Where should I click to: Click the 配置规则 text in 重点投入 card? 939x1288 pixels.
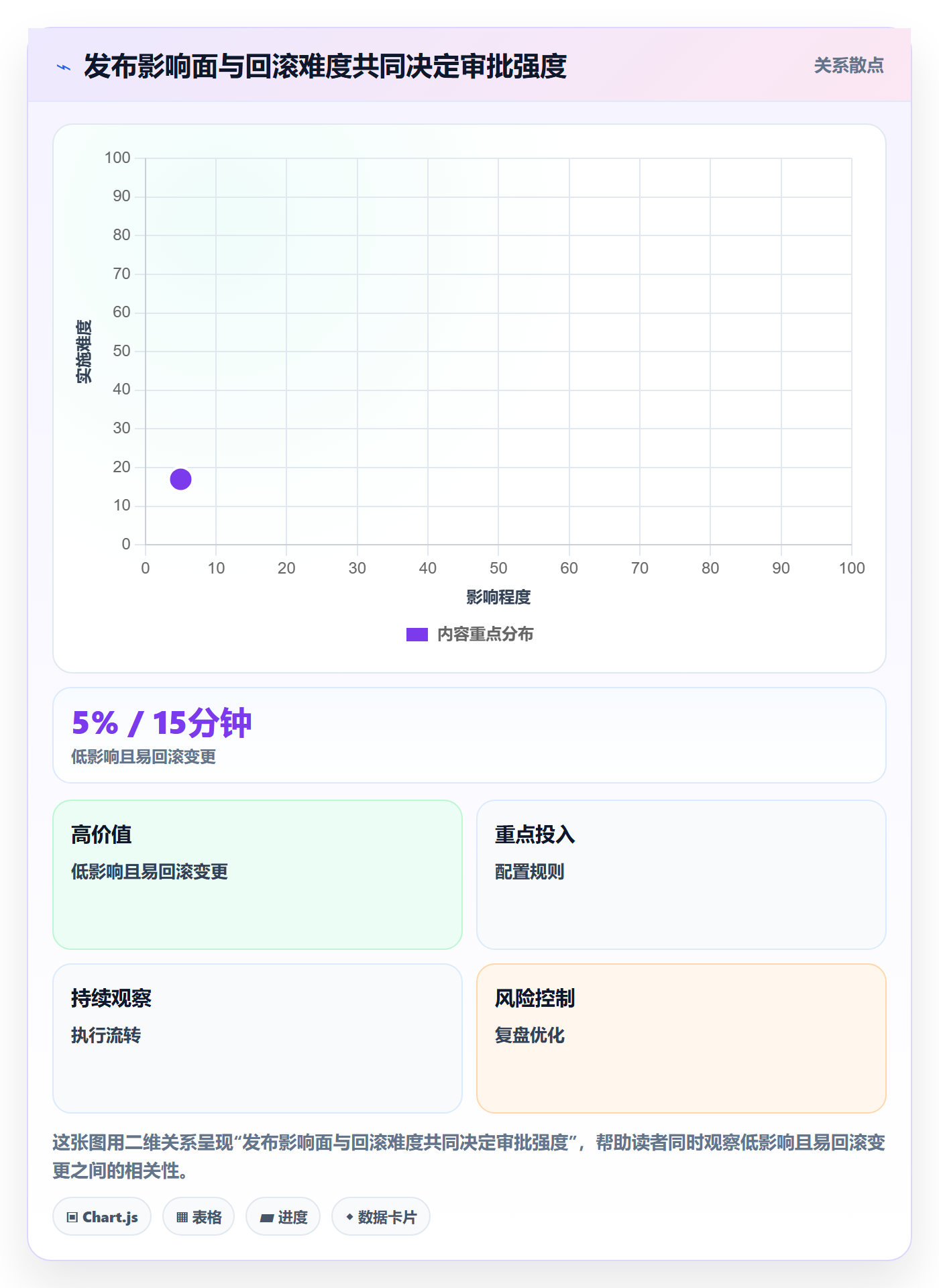pos(529,871)
